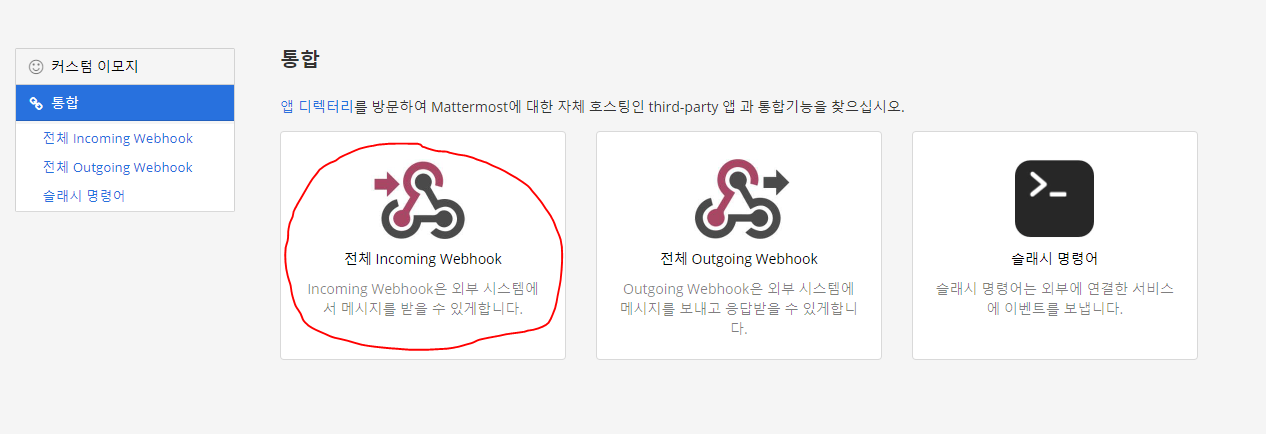Click the dark arrow on Outgoing Webhook icon
This screenshot has height=434, width=1266.
click(x=776, y=183)
